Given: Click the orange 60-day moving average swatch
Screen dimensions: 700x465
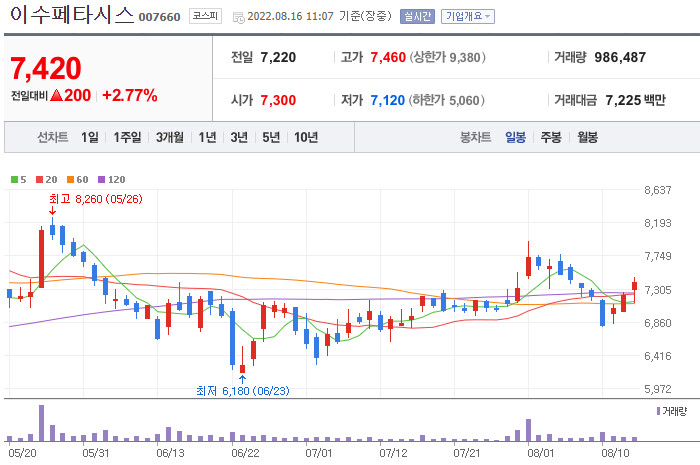Looking at the screenshot, I should 71,179.
